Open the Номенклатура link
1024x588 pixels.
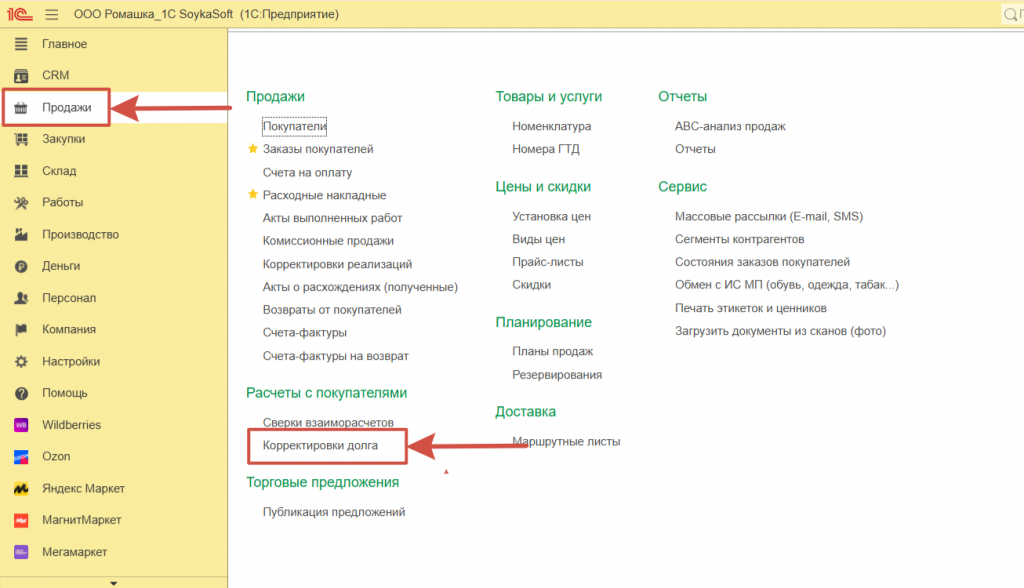[x=551, y=126]
